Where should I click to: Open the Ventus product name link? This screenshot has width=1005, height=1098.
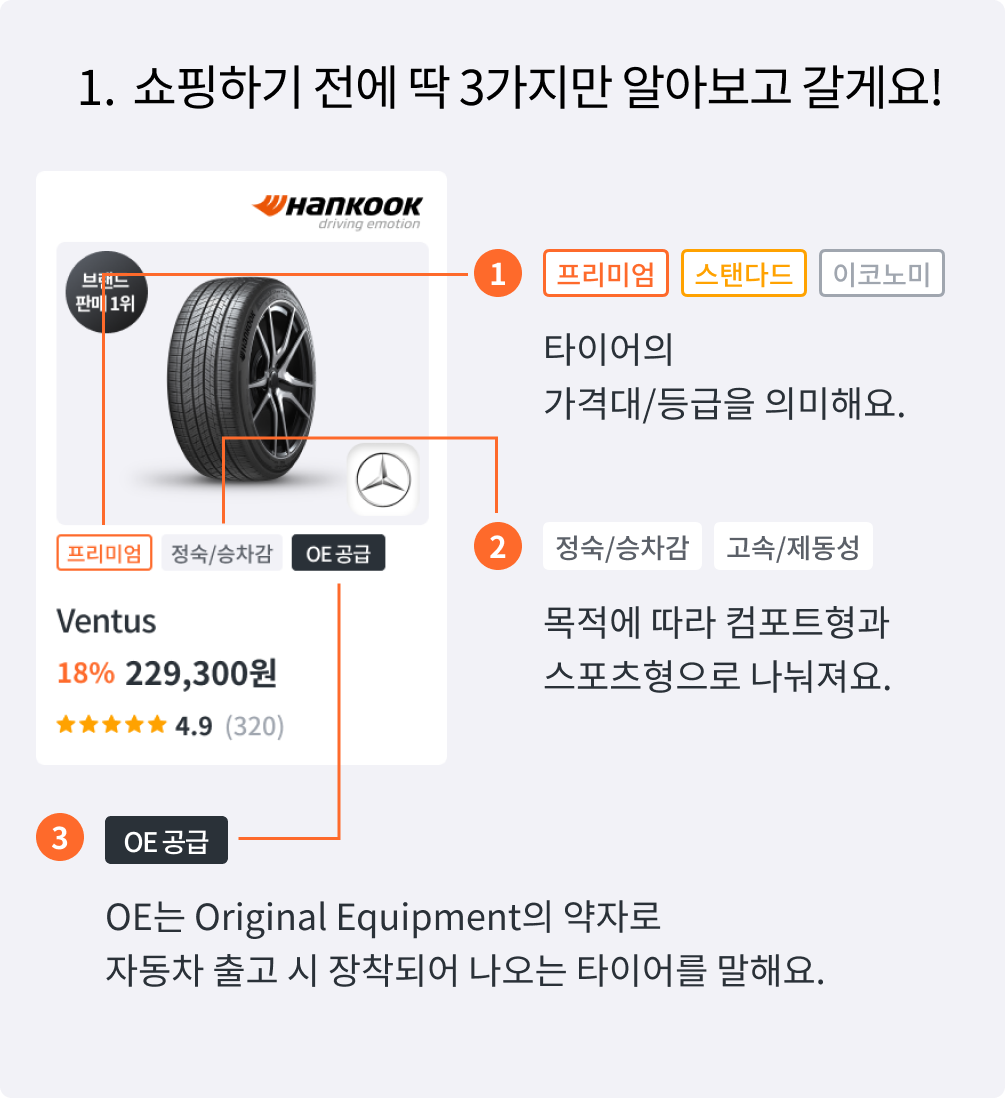(106, 621)
